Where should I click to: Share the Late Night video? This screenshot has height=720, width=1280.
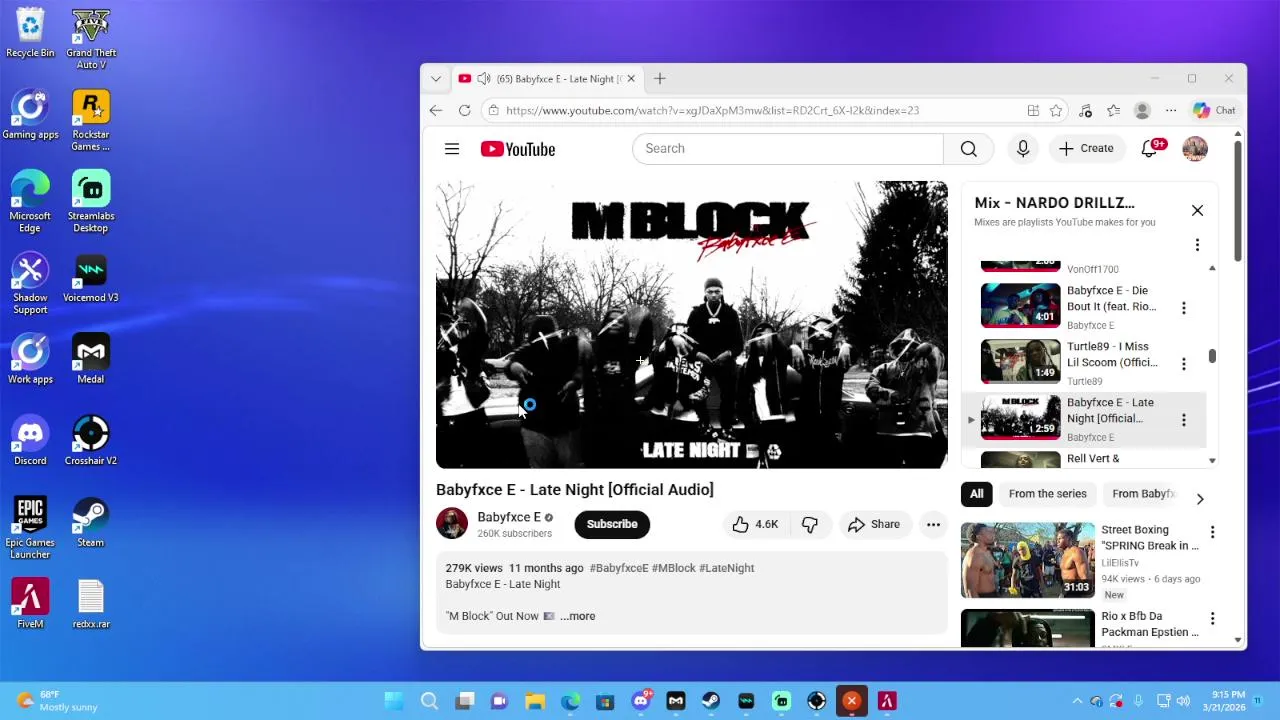(874, 524)
